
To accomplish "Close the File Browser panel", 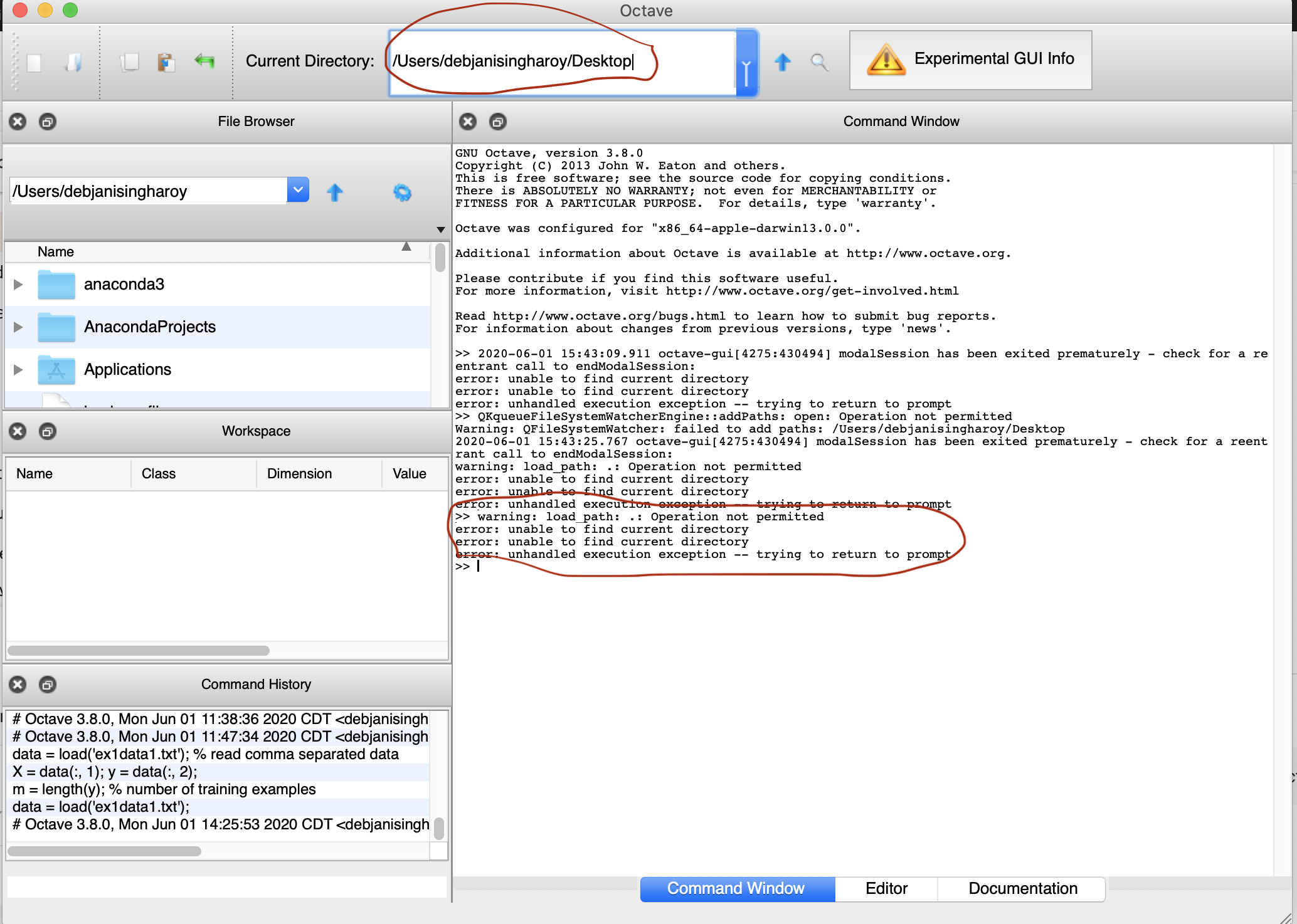I will (18, 122).
